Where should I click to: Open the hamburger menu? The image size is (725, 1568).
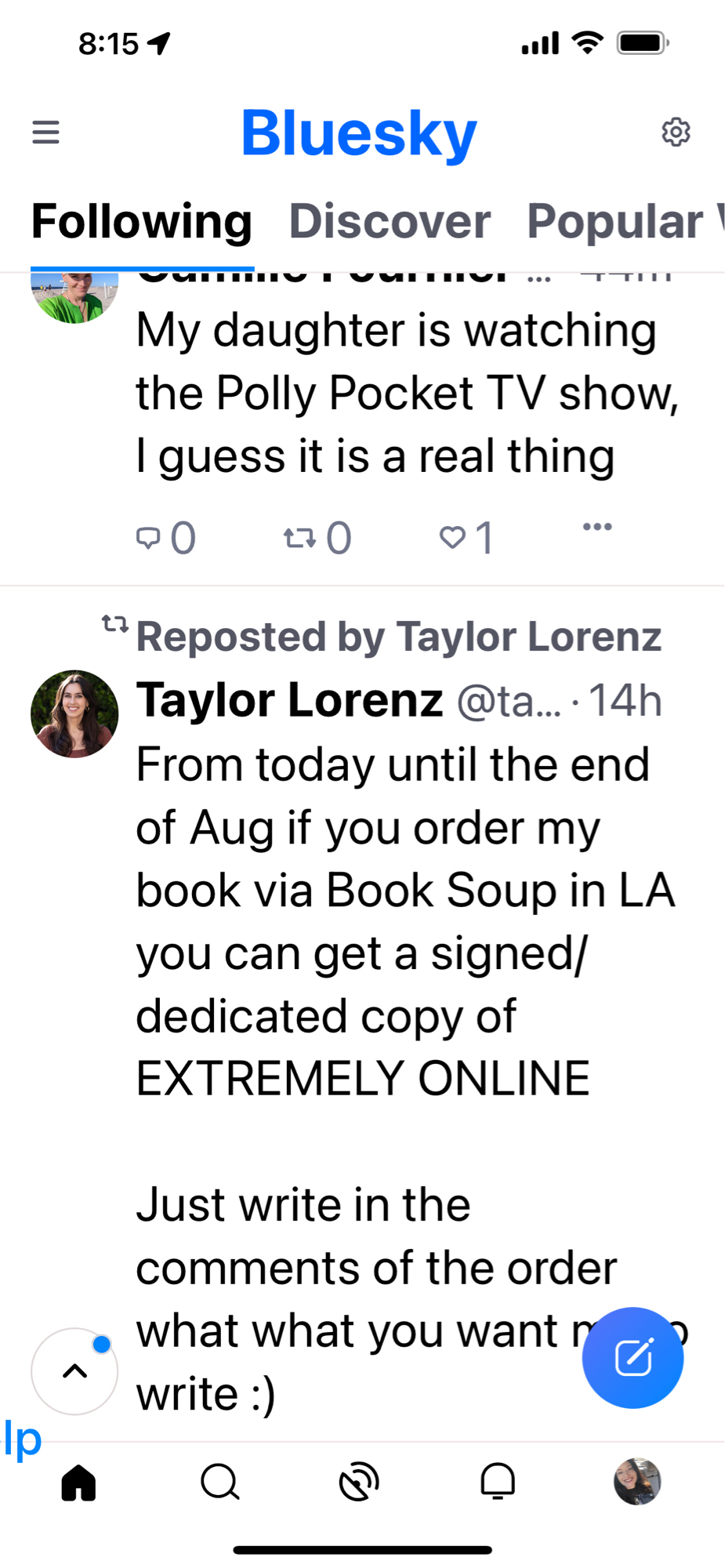[45, 132]
